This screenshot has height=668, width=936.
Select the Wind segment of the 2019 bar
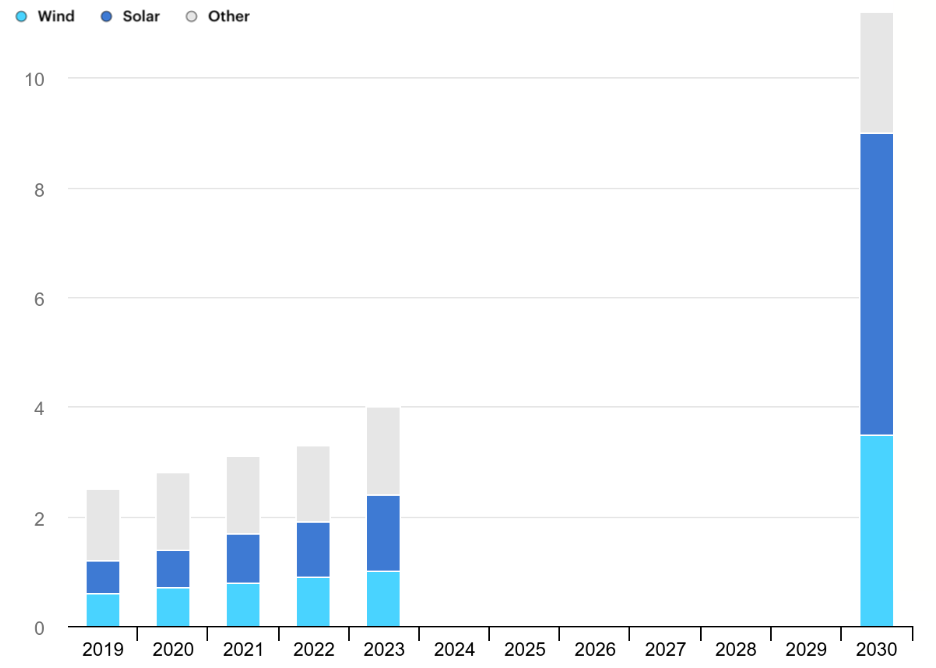103,610
